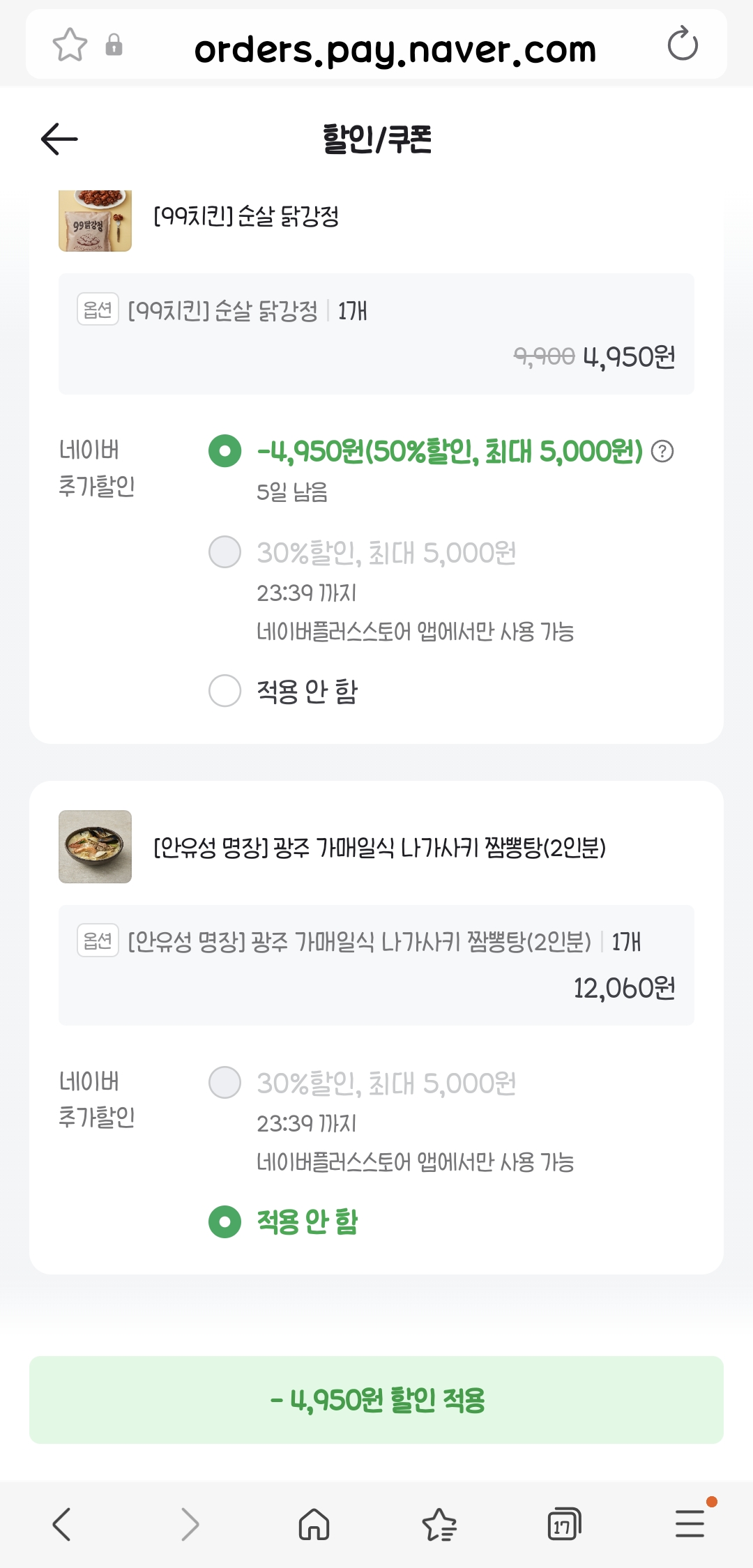Open the 나가사키 짬뽕탕 product thumbnail
Screen dimensions: 753x1568
95,846
